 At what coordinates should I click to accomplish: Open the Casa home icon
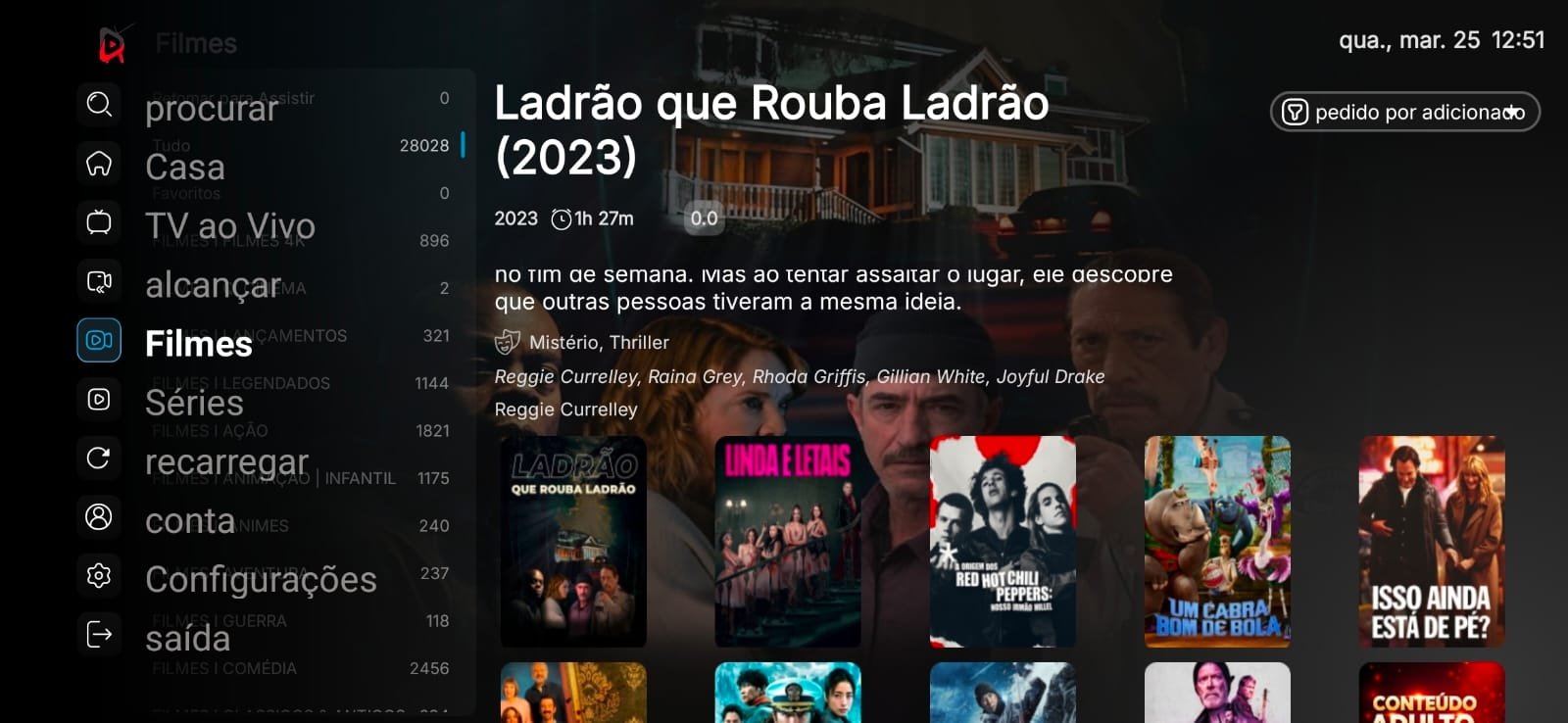(99, 164)
